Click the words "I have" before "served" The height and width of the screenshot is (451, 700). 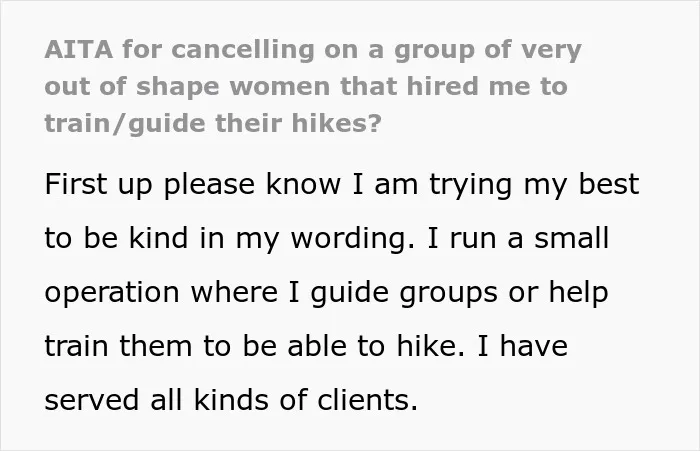(x=522, y=346)
